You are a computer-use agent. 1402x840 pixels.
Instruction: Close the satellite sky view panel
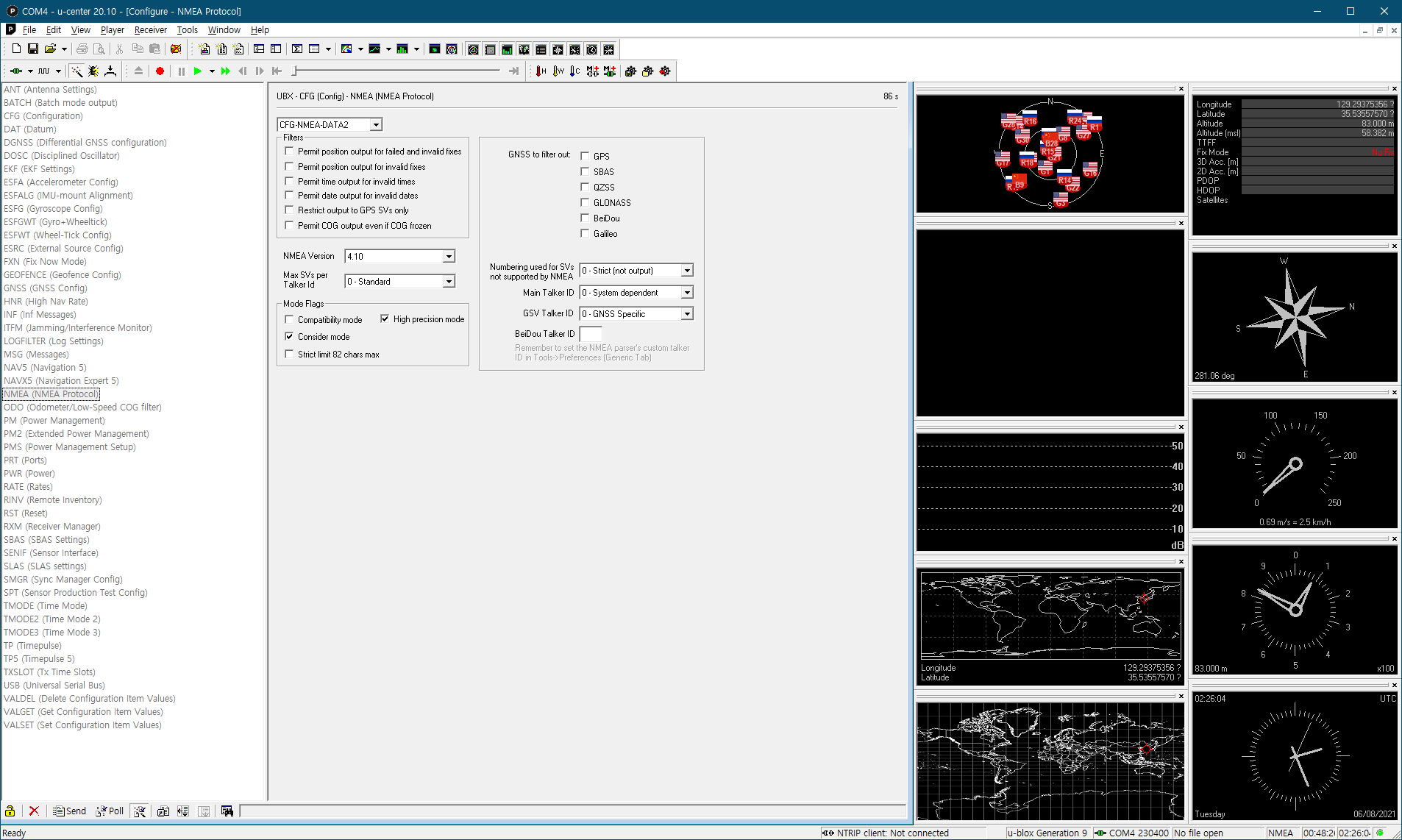coord(1181,88)
